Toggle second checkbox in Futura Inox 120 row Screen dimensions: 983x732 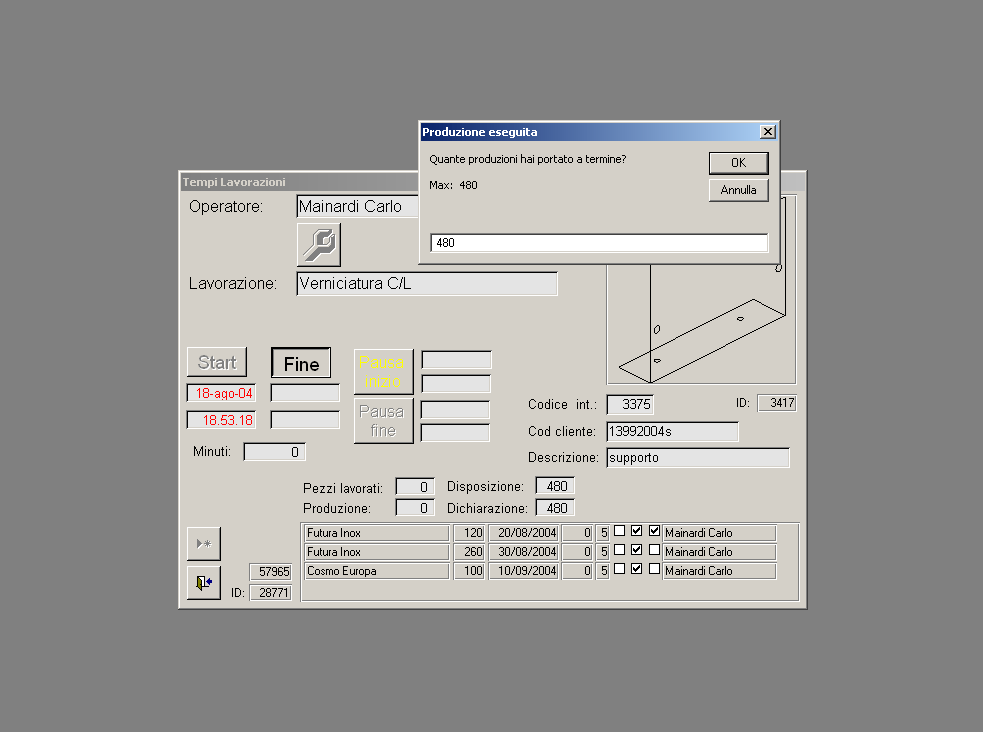click(637, 531)
